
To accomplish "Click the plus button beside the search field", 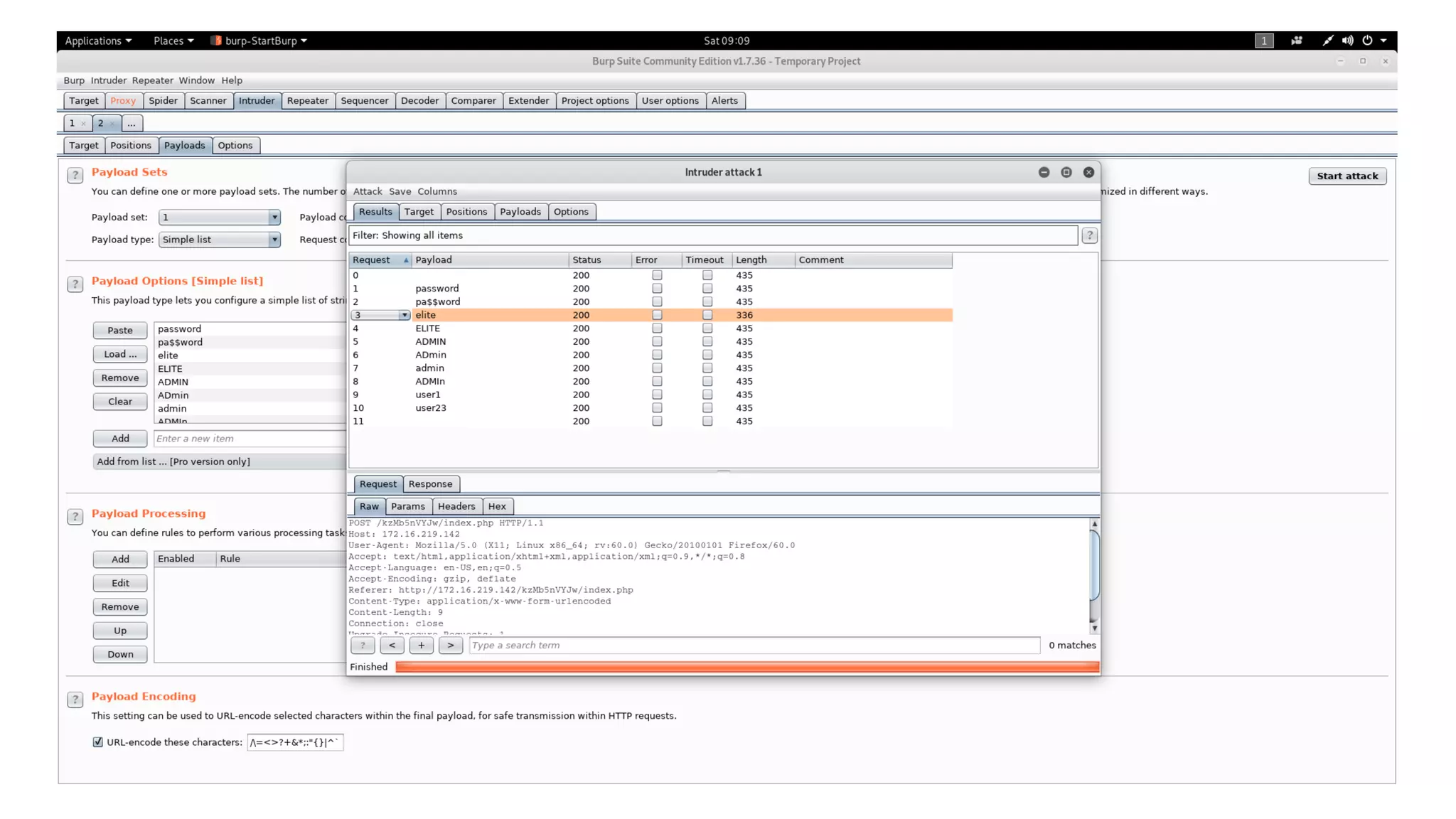I will tap(421, 646).
